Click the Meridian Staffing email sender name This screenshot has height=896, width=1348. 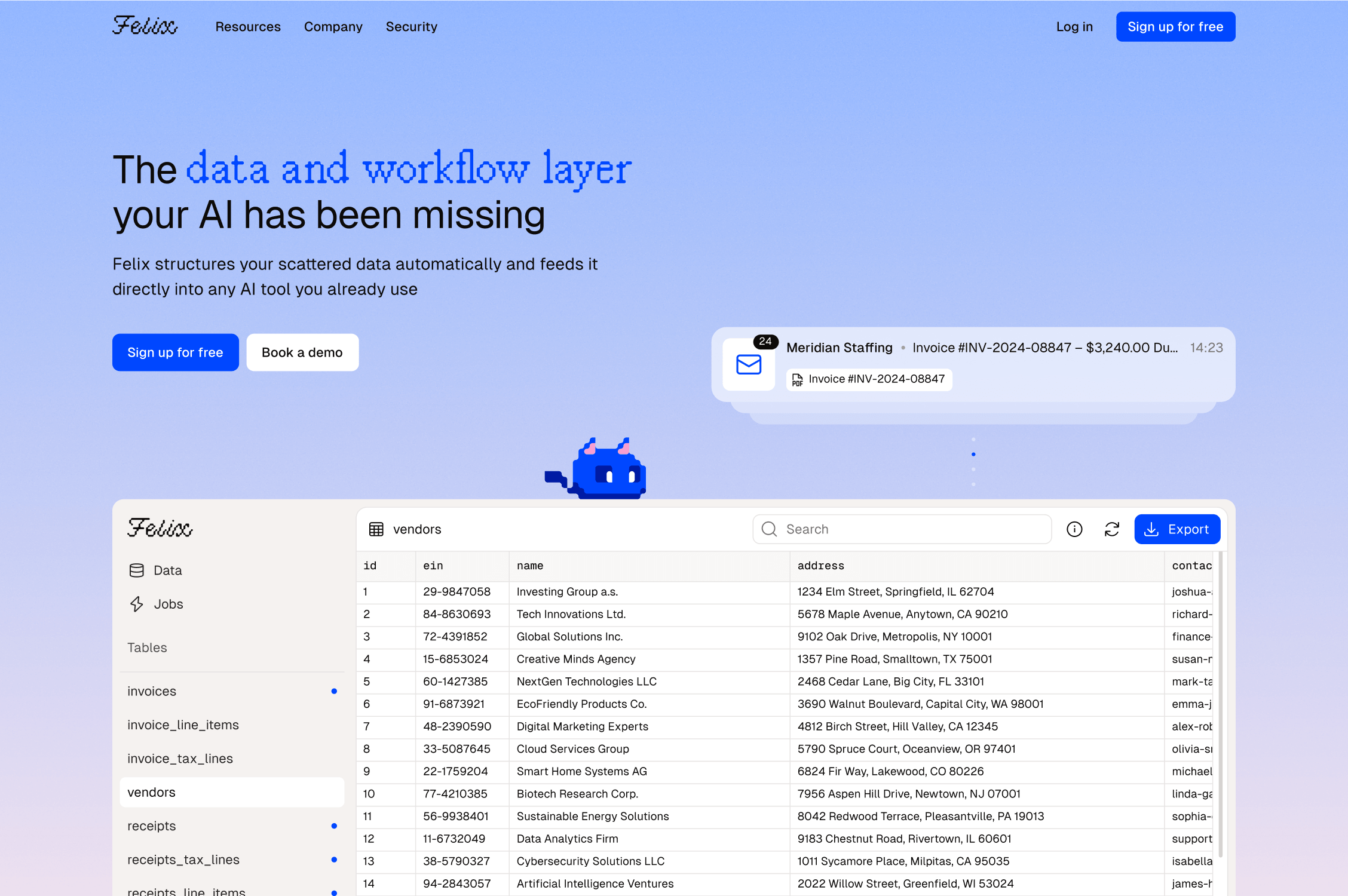point(839,348)
